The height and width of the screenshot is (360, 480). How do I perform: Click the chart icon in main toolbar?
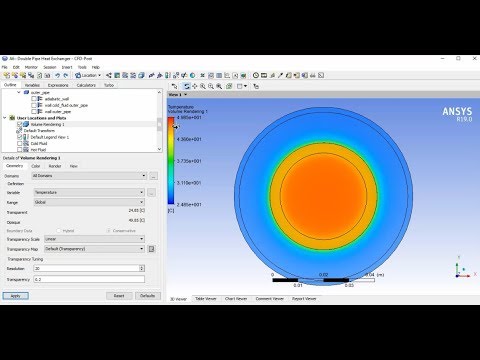point(227,75)
